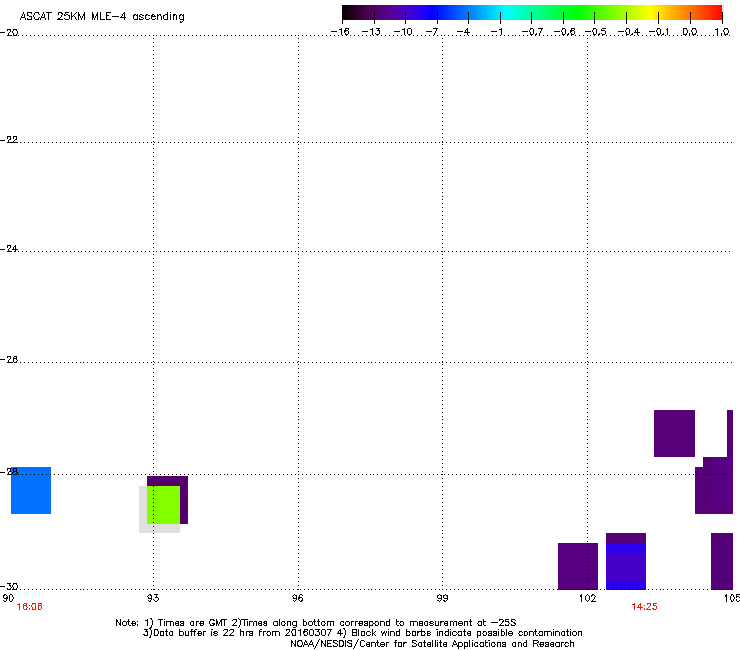Click the -10 label on the color scale
This screenshot has height=650, width=740.
click(403, 32)
